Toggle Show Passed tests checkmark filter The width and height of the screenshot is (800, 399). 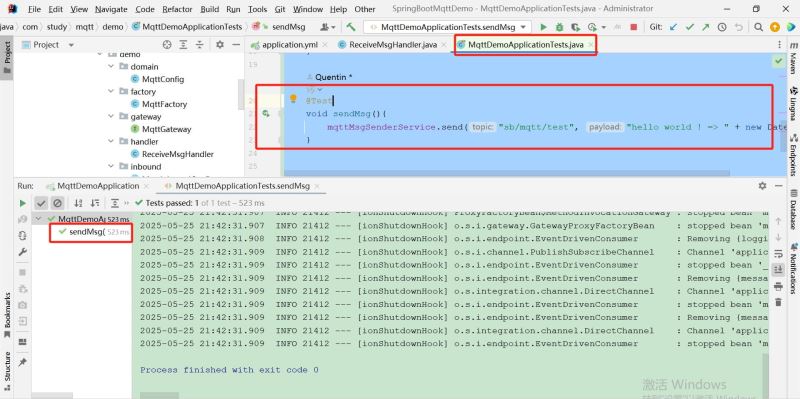tap(41, 203)
